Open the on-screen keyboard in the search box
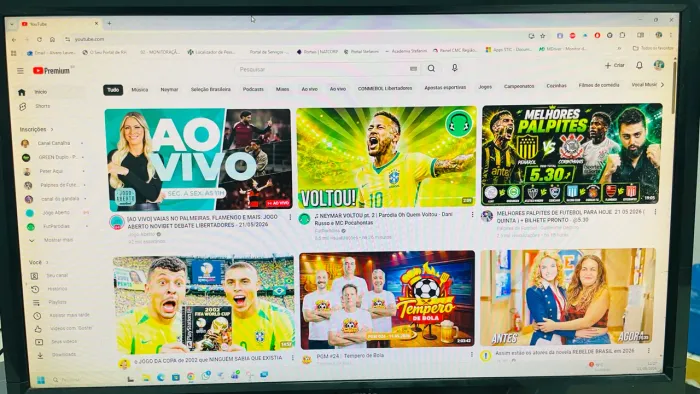The width and height of the screenshot is (700, 394). pos(413,69)
